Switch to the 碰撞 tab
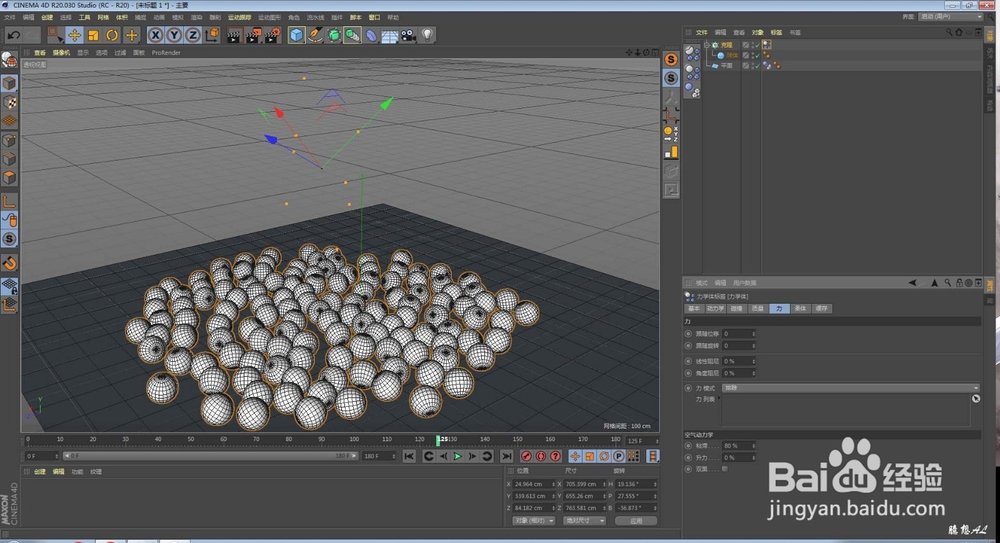Screen dimensions: 1000x543 point(737,308)
